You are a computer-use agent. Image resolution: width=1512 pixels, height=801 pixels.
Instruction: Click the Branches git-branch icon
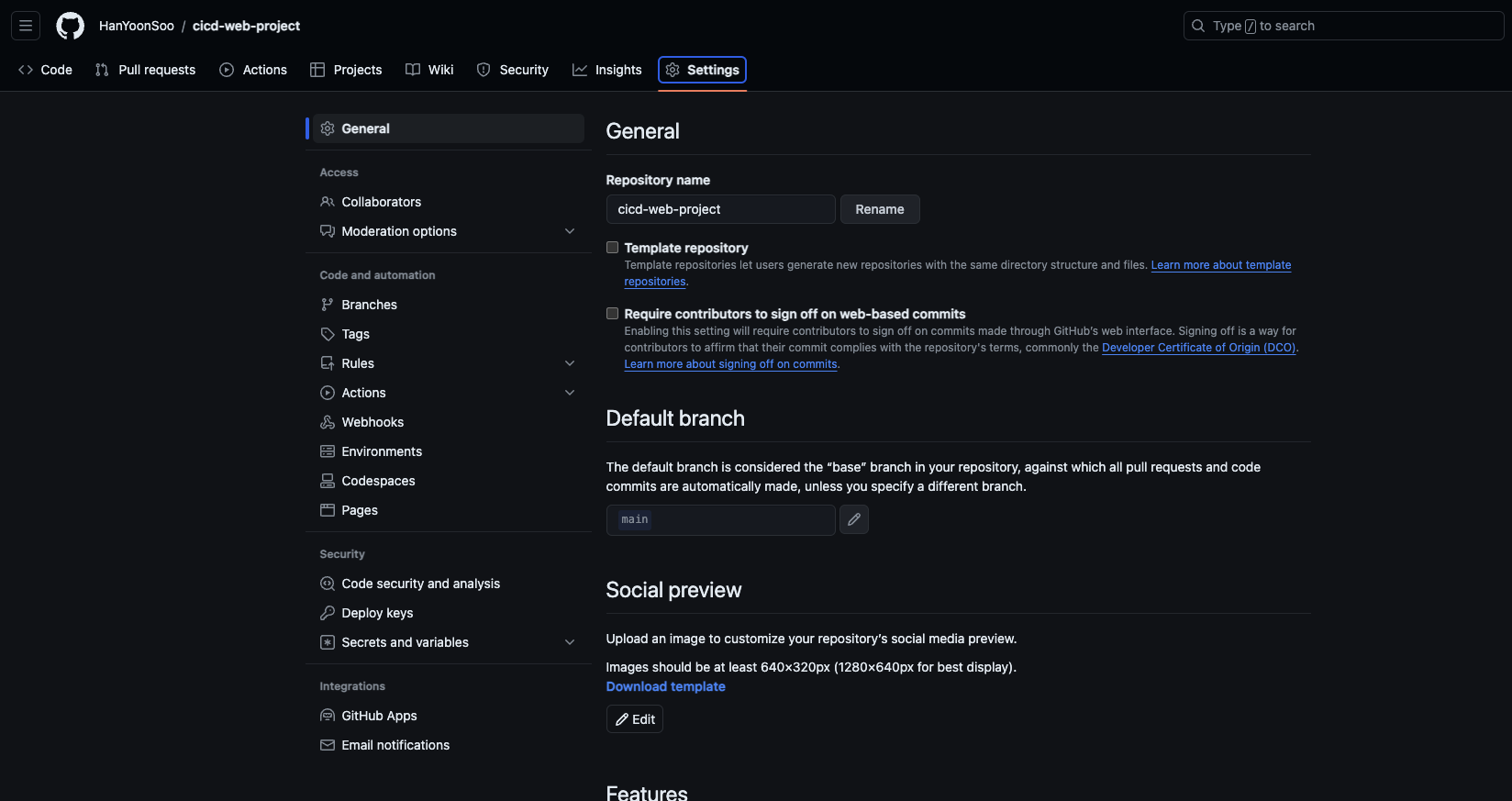(328, 305)
